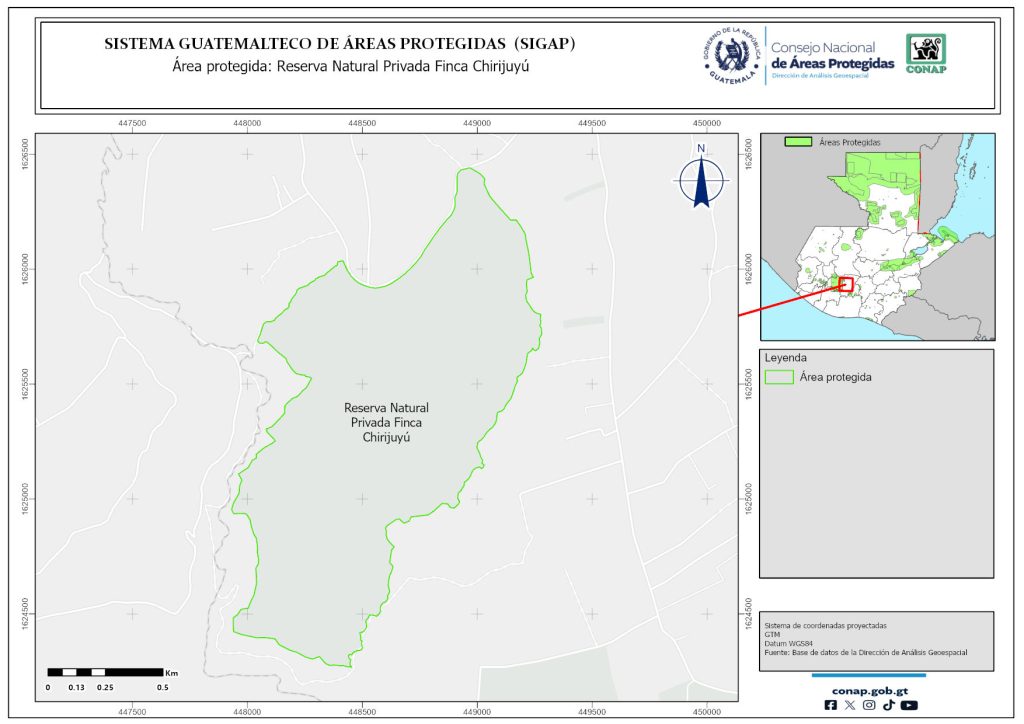Click the green CONAP monkey logo
Screen dimensions: 1024x724
click(925, 54)
